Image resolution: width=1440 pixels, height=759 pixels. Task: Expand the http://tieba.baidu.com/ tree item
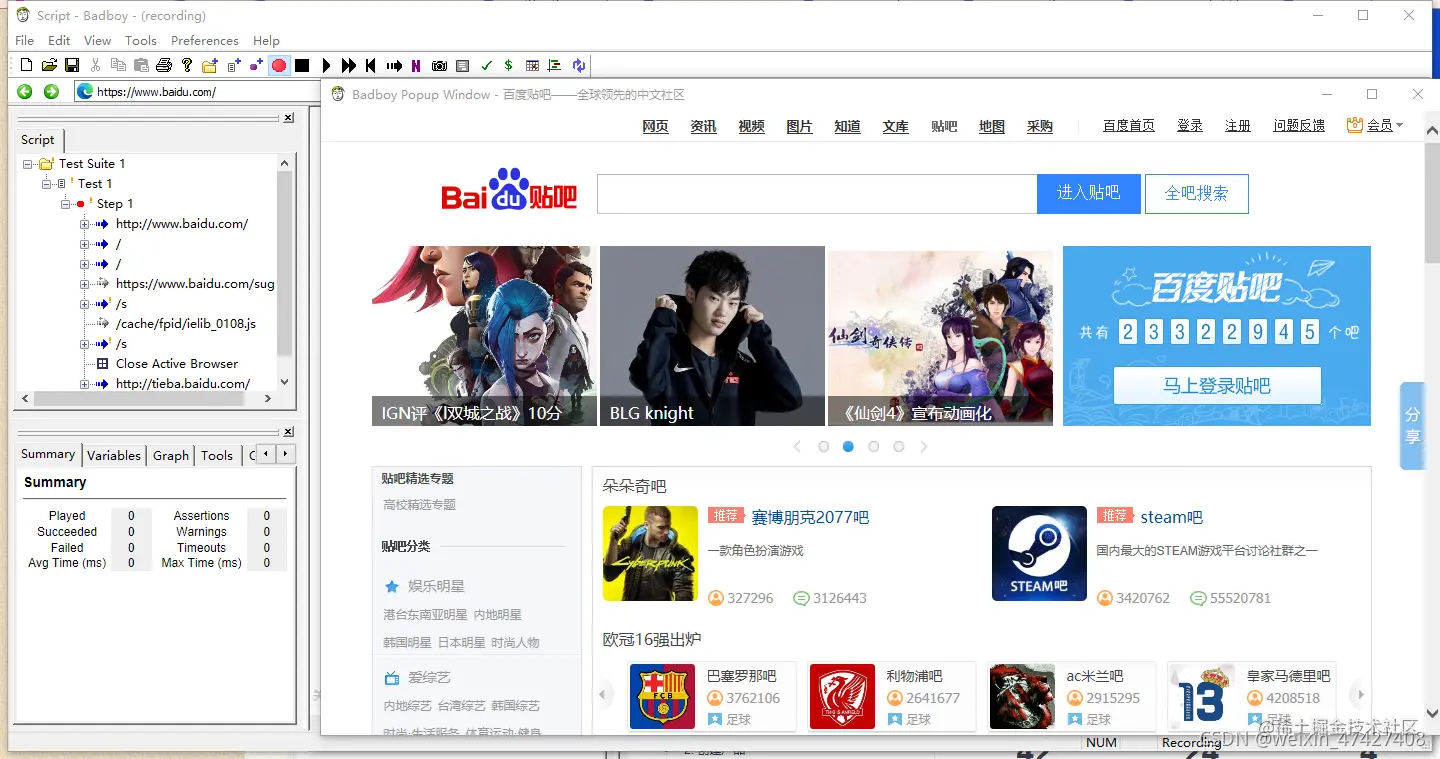coord(86,383)
